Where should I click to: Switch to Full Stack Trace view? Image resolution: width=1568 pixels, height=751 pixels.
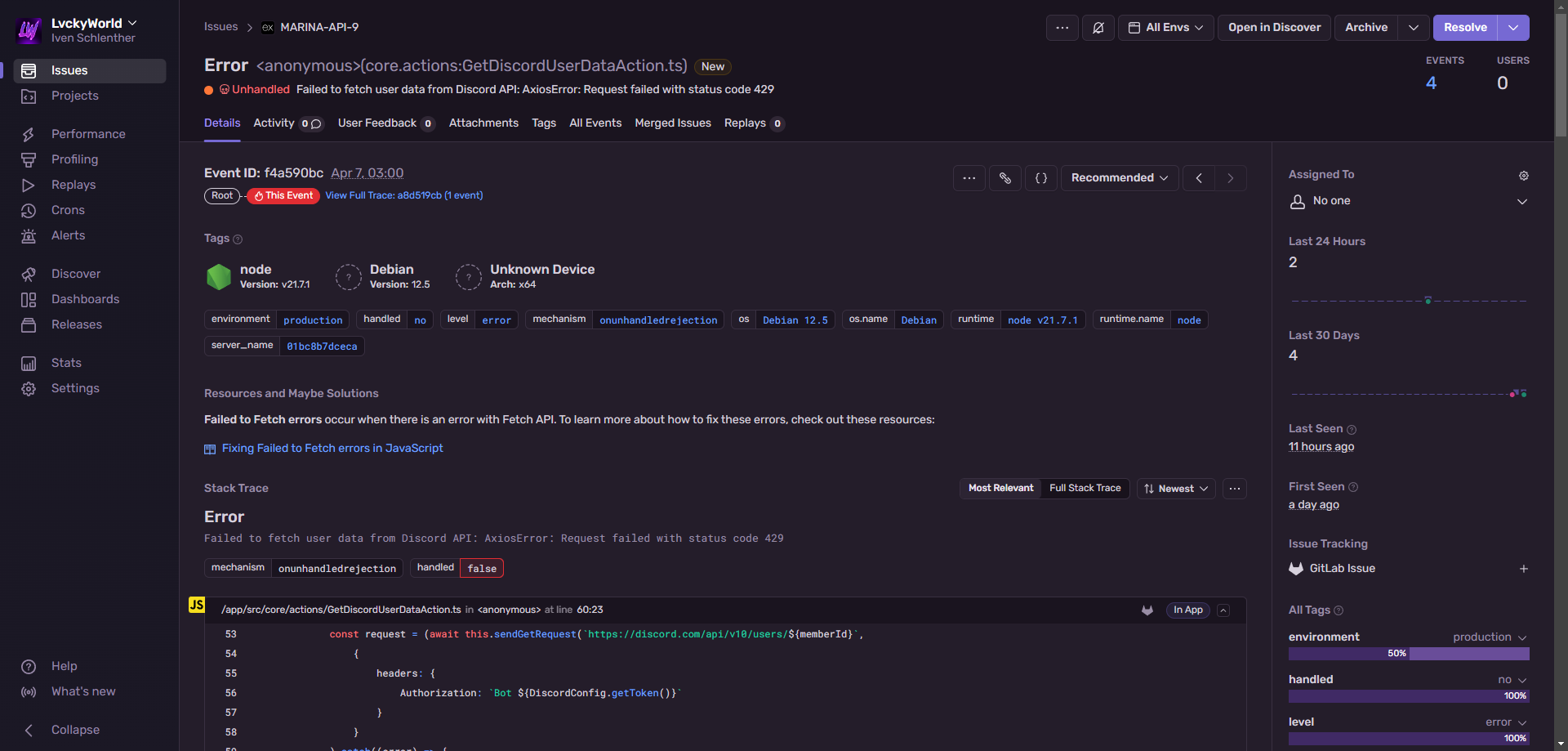[1085, 489]
